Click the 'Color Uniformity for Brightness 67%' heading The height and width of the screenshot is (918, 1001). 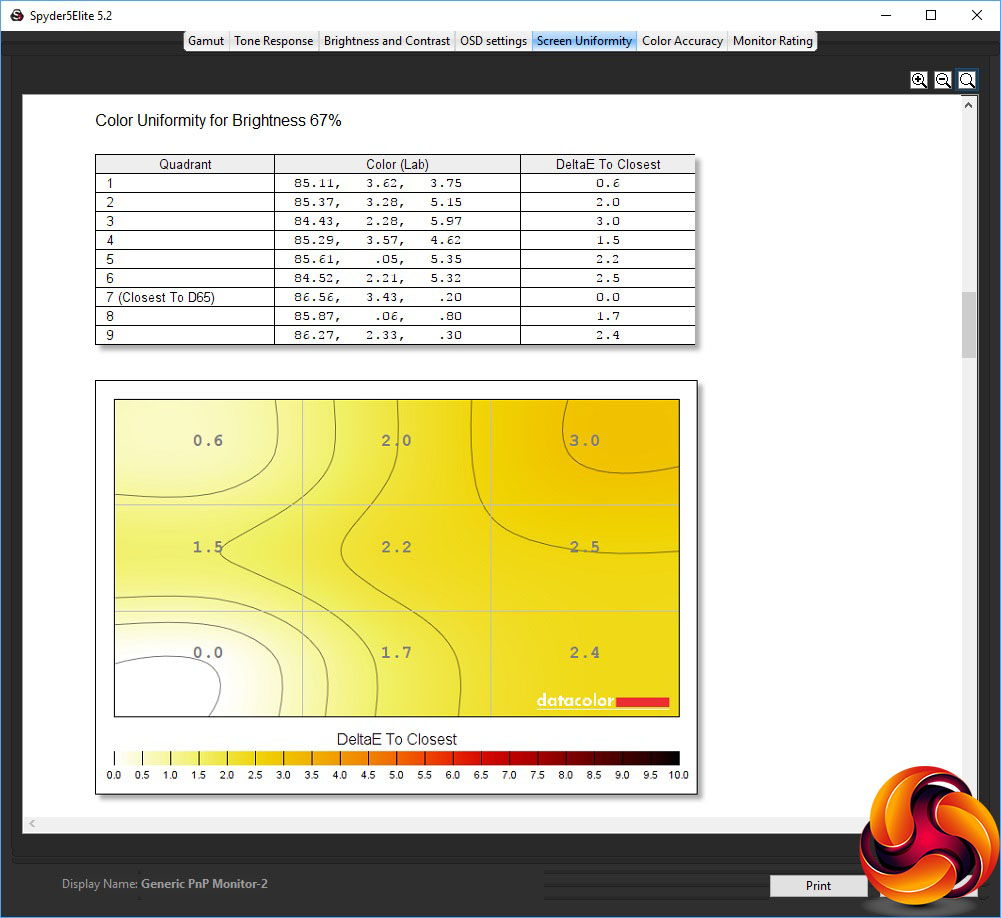coord(218,121)
